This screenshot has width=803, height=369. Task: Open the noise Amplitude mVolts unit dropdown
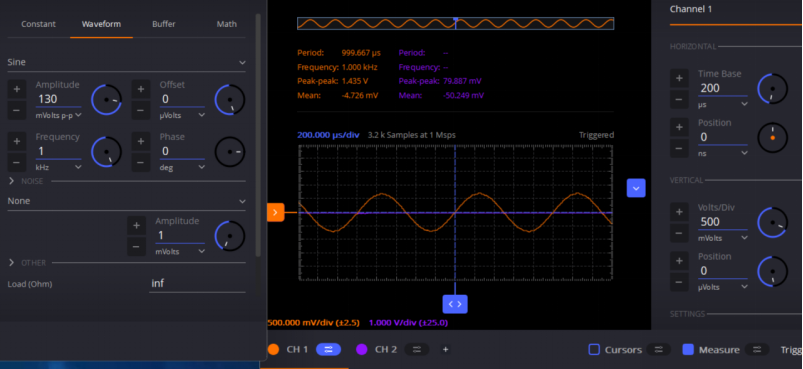[x=180, y=251]
